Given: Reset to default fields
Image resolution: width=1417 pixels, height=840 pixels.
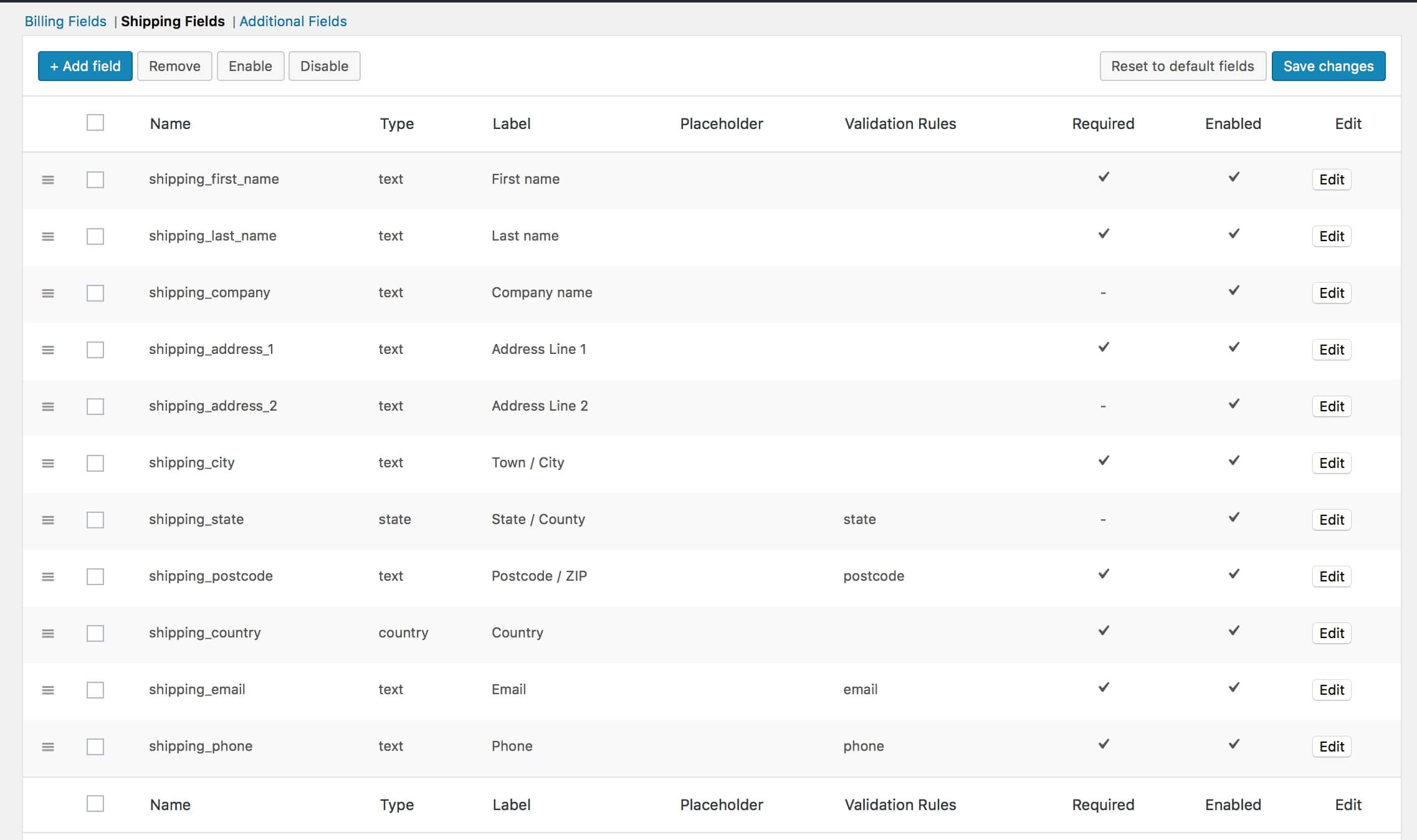Looking at the screenshot, I should coord(1183,66).
